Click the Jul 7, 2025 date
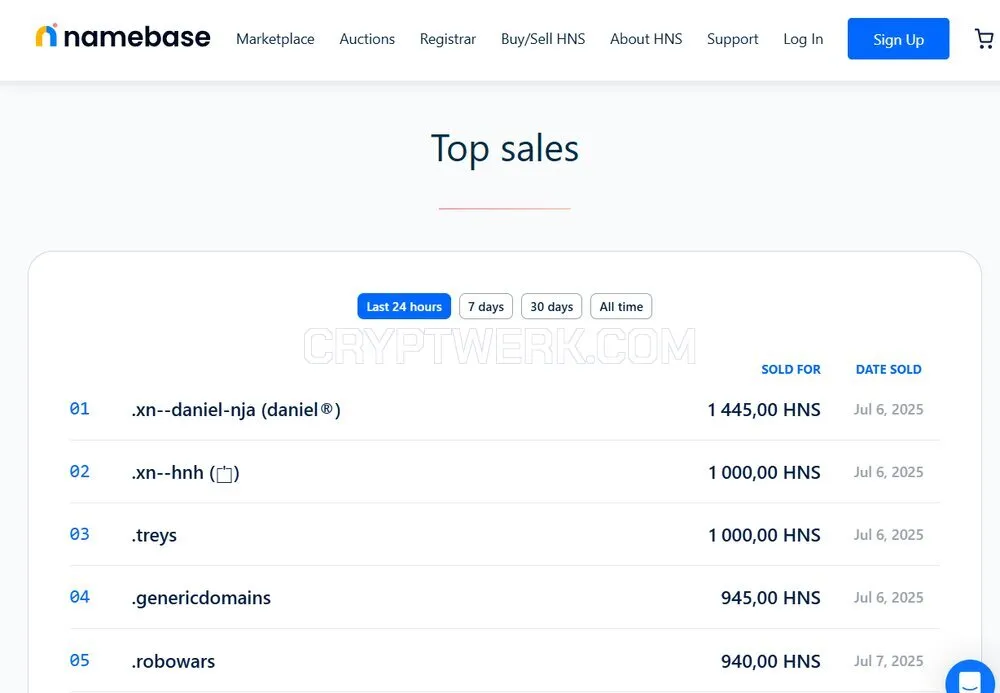Viewport: 1000px width, 693px height. click(x=888, y=661)
